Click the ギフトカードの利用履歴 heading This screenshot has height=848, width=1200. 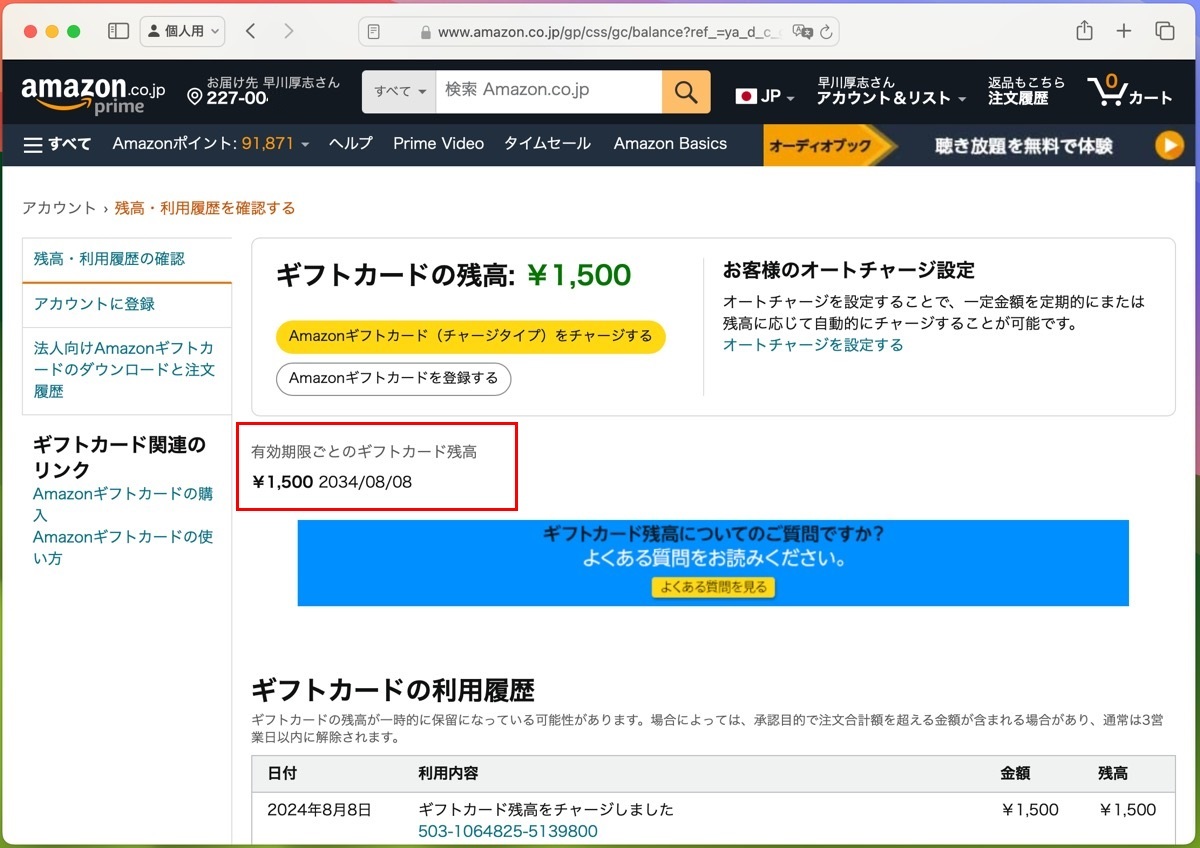tap(393, 690)
